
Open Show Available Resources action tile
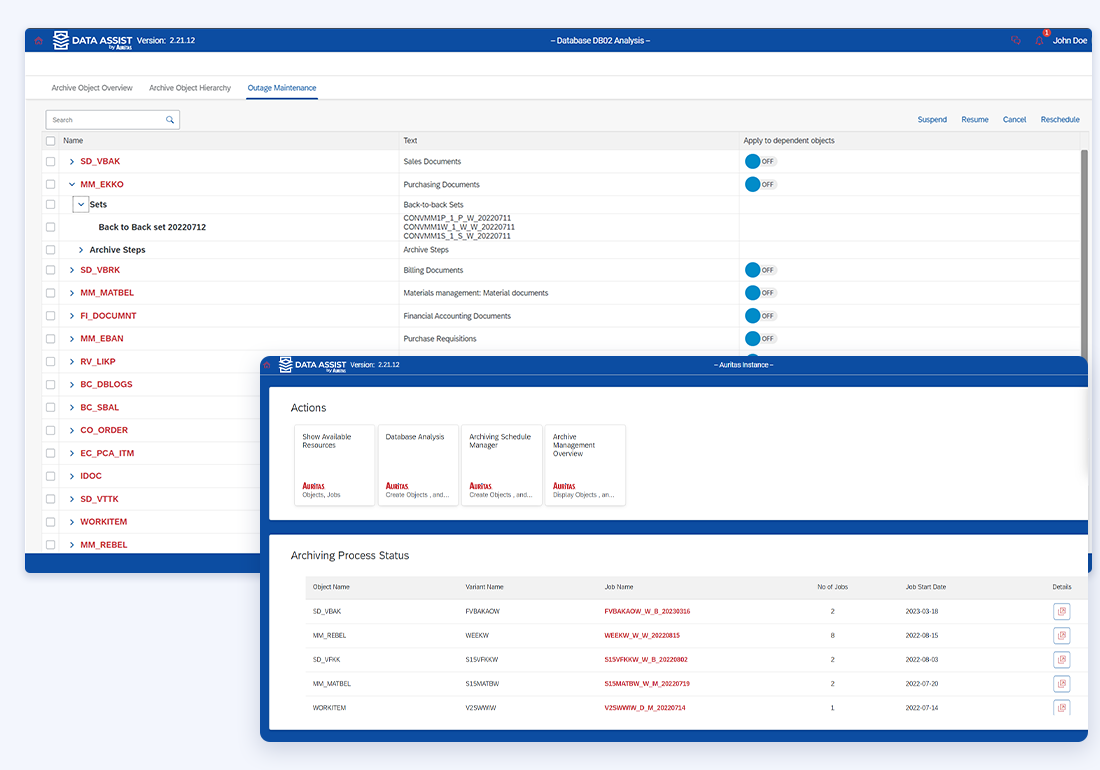pos(334,465)
